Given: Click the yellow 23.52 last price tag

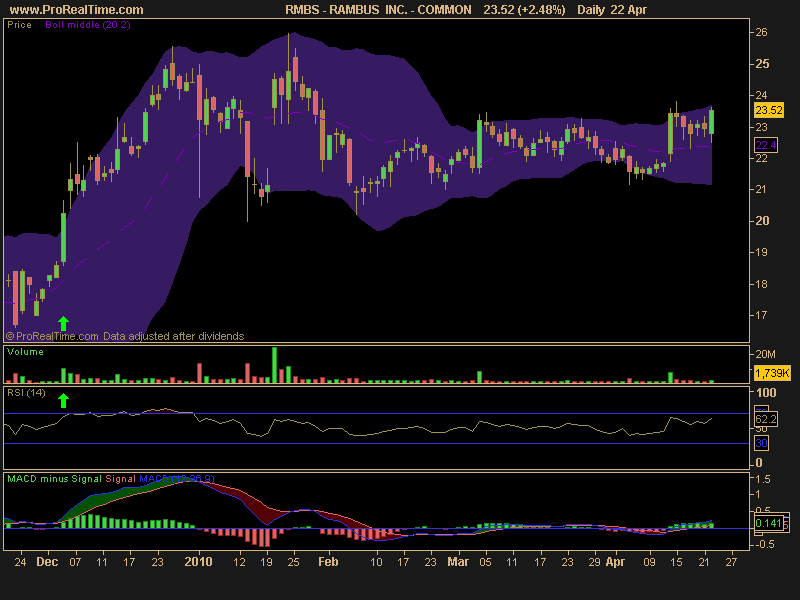Looking at the screenshot, I should pos(769,110).
